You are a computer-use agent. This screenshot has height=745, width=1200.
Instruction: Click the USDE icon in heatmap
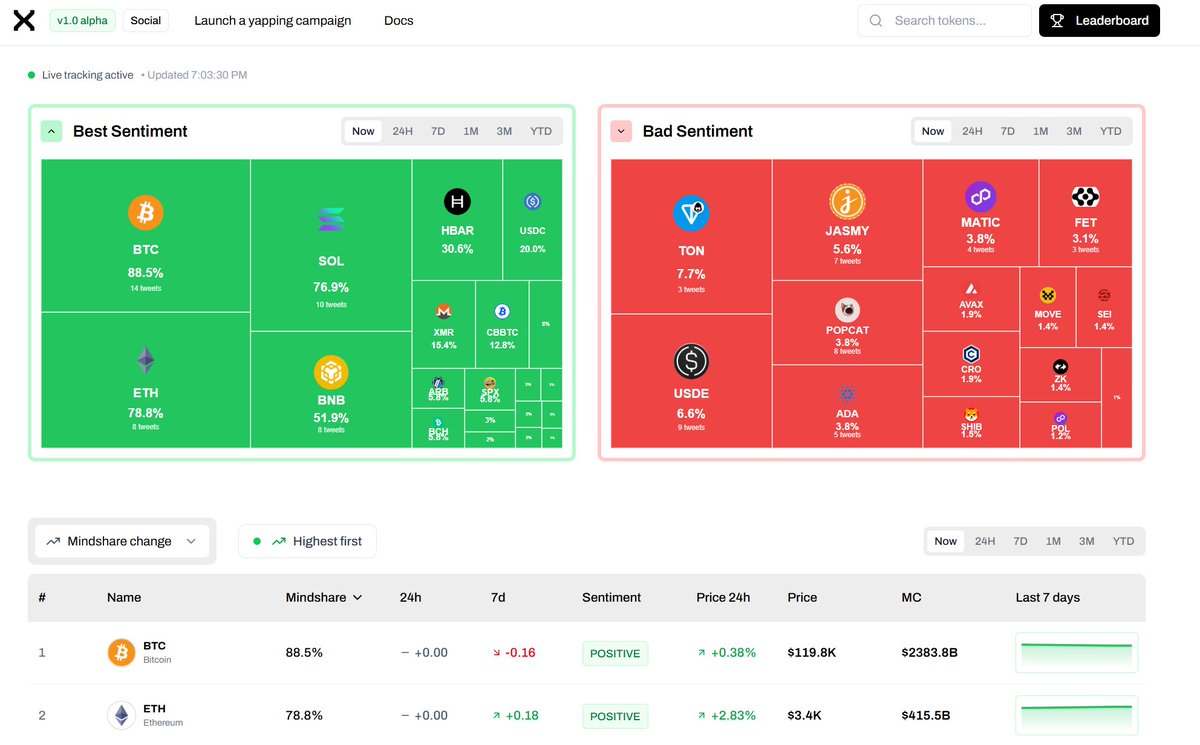point(691,360)
